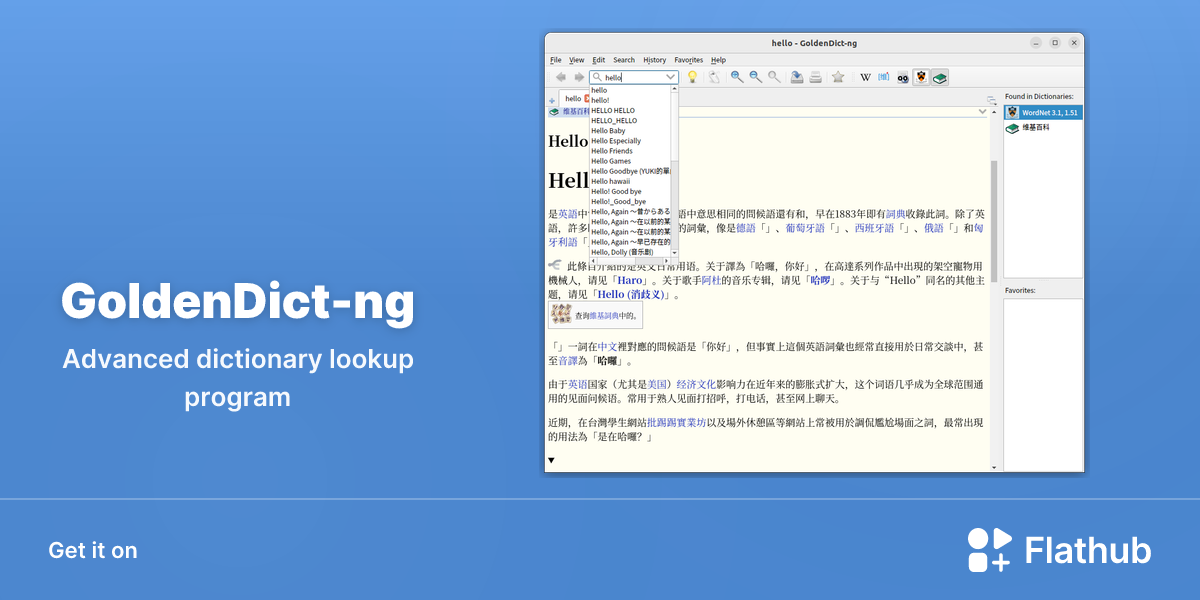The image size is (1200, 600).
Task: Toggle the Wikipedia W dictionary button
Action: click(x=866, y=77)
